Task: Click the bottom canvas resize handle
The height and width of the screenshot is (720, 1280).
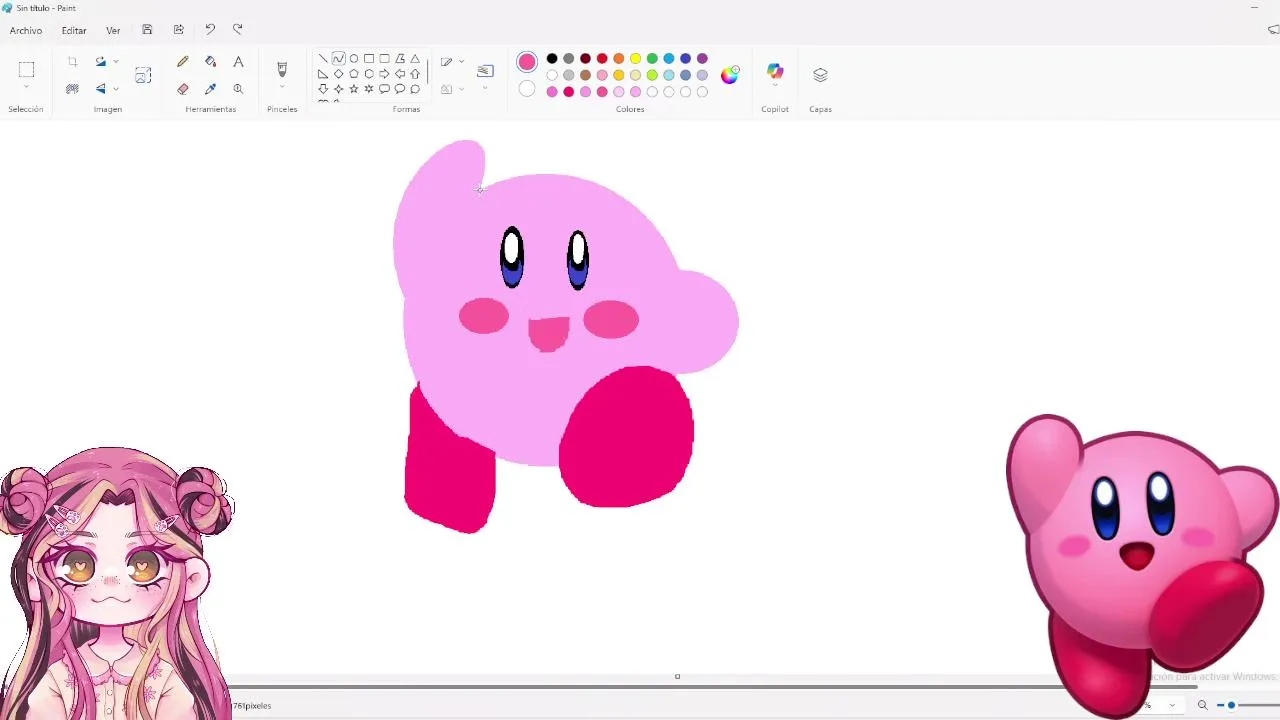Action: (x=677, y=677)
